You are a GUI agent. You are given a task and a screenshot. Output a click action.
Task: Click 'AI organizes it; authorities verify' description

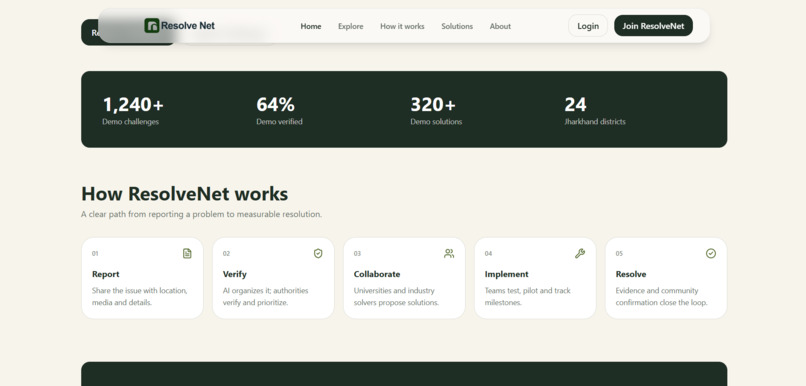266,297
